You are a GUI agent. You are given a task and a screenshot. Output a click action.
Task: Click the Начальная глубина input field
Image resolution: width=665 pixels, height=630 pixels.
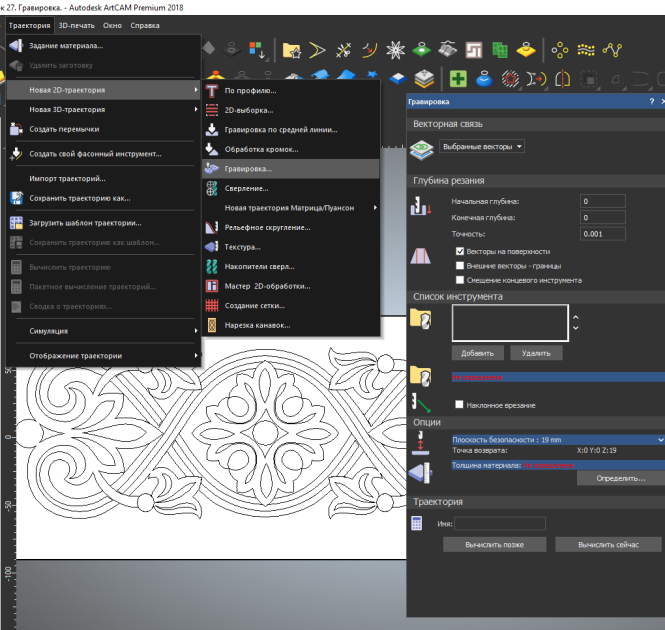tap(603, 201)
